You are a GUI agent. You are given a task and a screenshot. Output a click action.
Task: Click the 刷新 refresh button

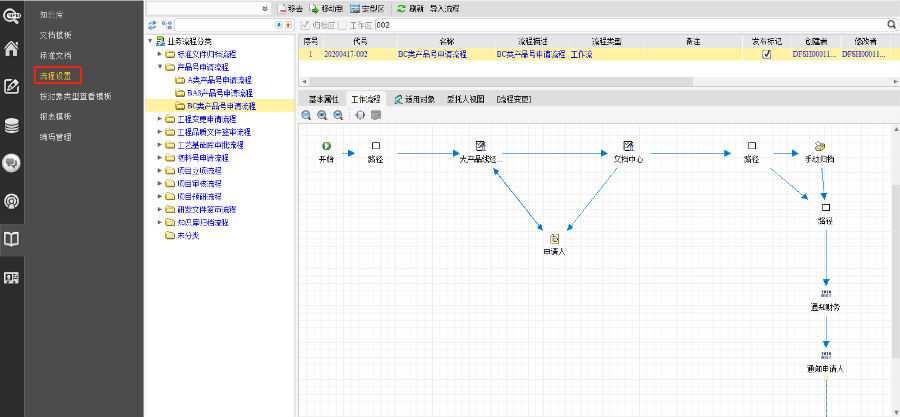[x=408, y=7]
